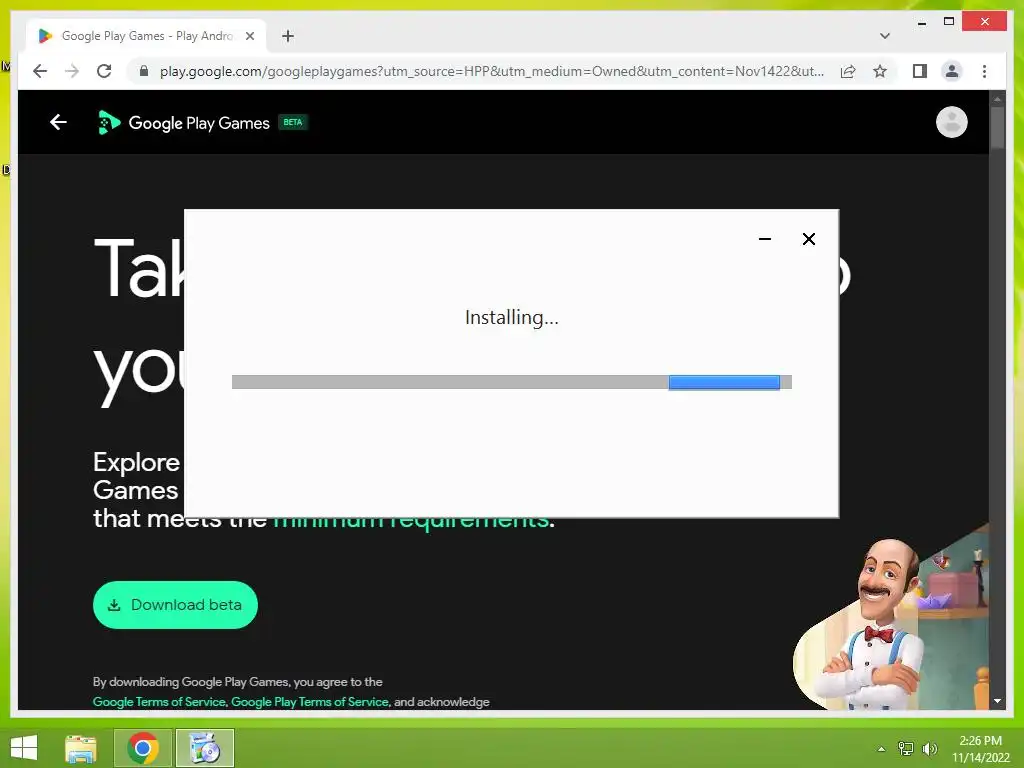
Task: Click the share page icon in address bar
Action: [848, 71]
